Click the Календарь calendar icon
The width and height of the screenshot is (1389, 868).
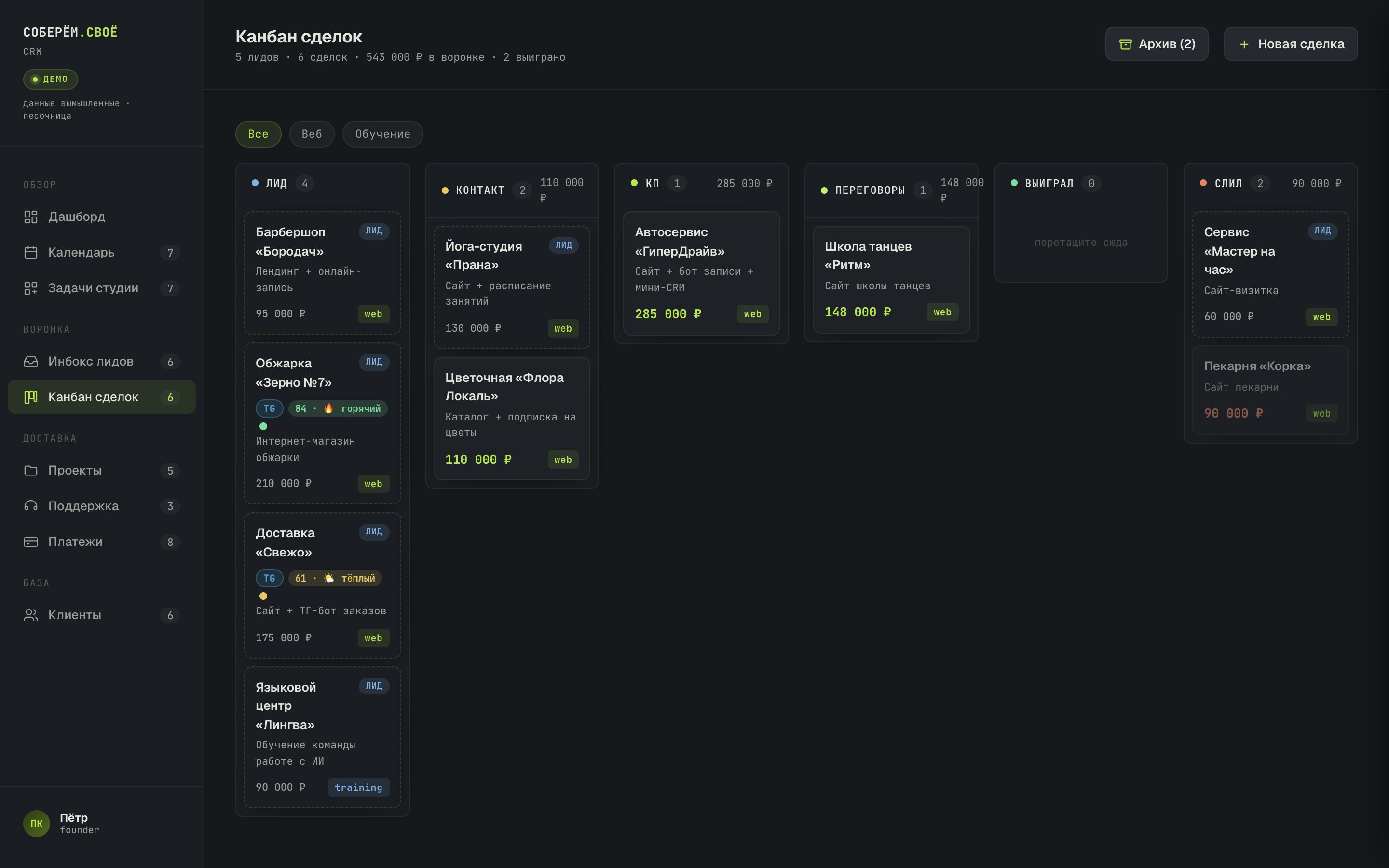(x=30, y=253)
